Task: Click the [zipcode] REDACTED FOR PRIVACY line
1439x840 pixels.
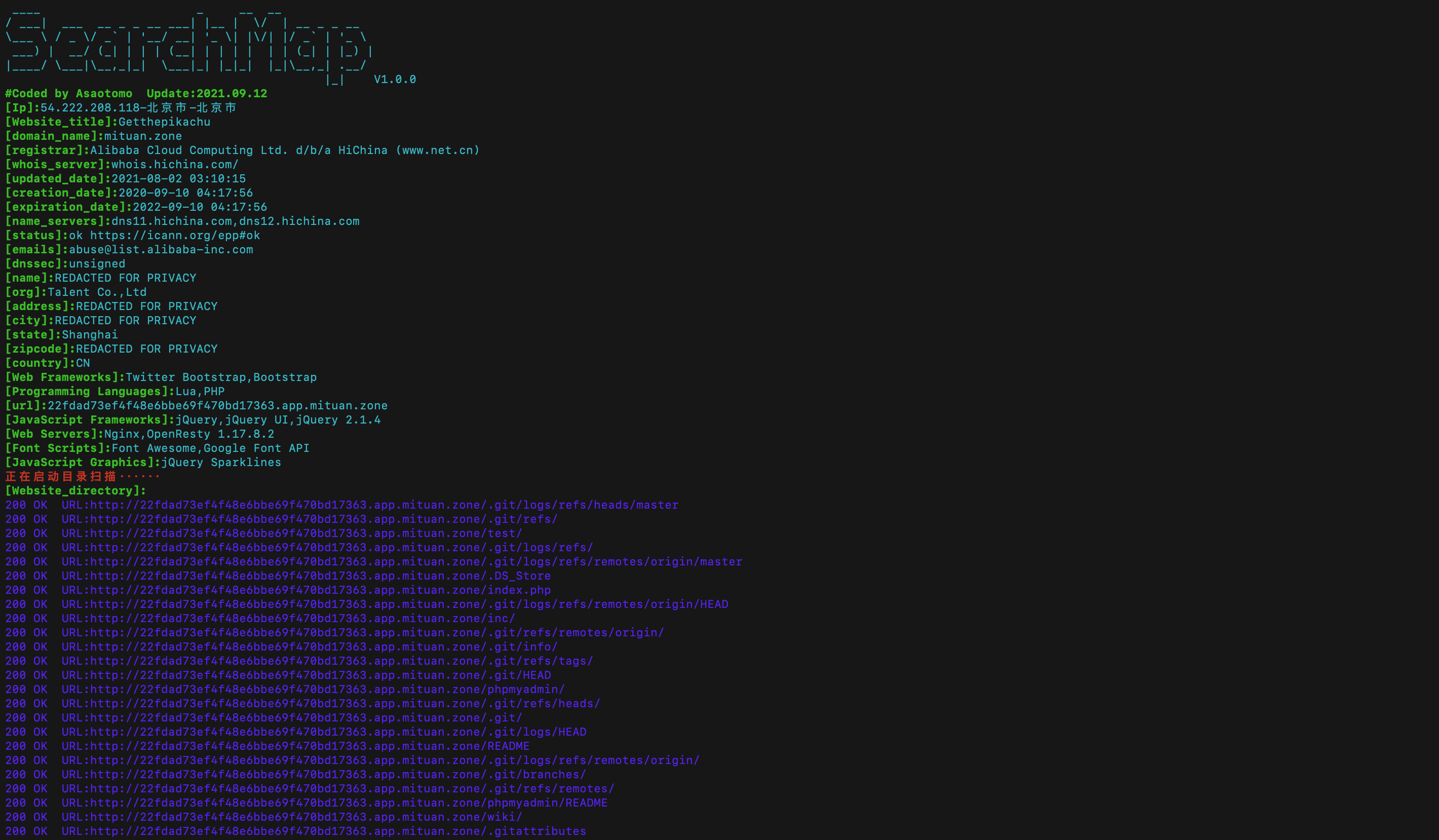Action: 111,349
